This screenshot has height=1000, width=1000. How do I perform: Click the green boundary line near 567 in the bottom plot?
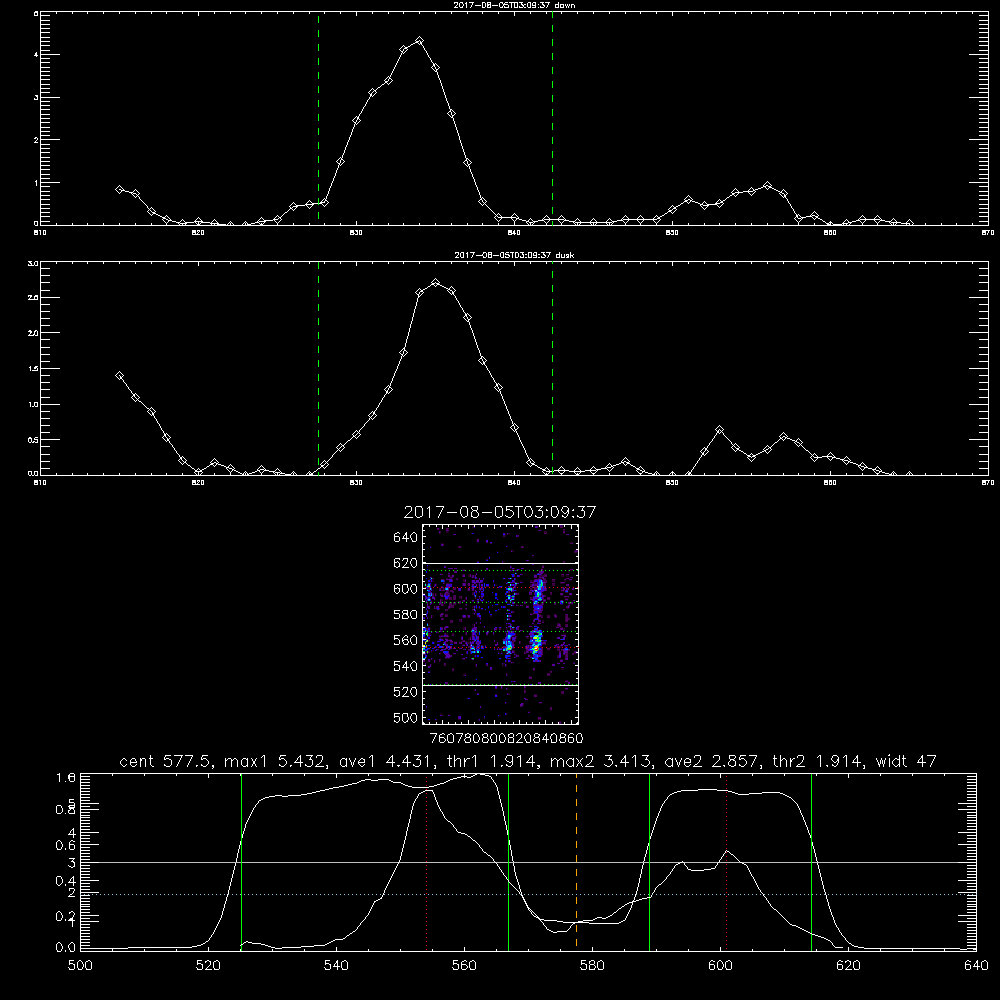pyautogui.click(x=508, y=861)
